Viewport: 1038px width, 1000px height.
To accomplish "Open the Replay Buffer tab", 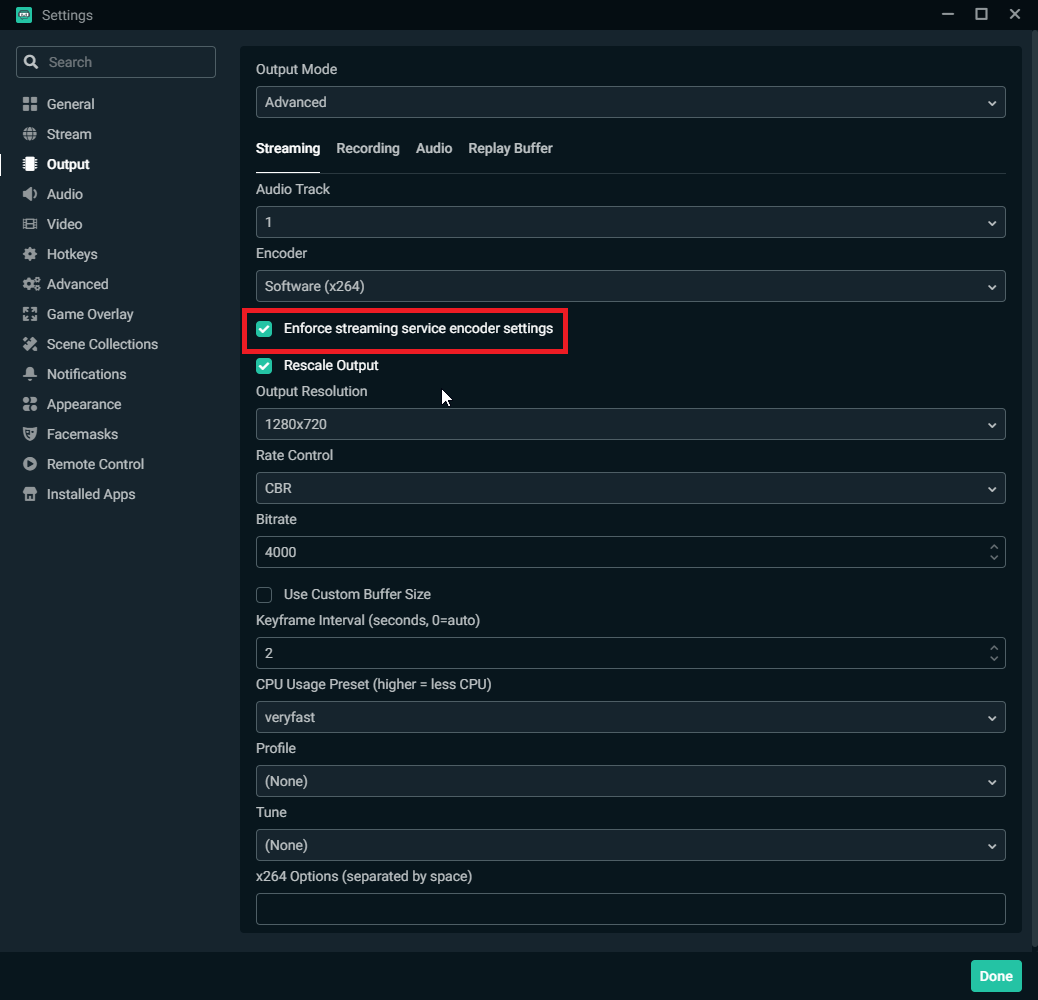I will (510, 148).
